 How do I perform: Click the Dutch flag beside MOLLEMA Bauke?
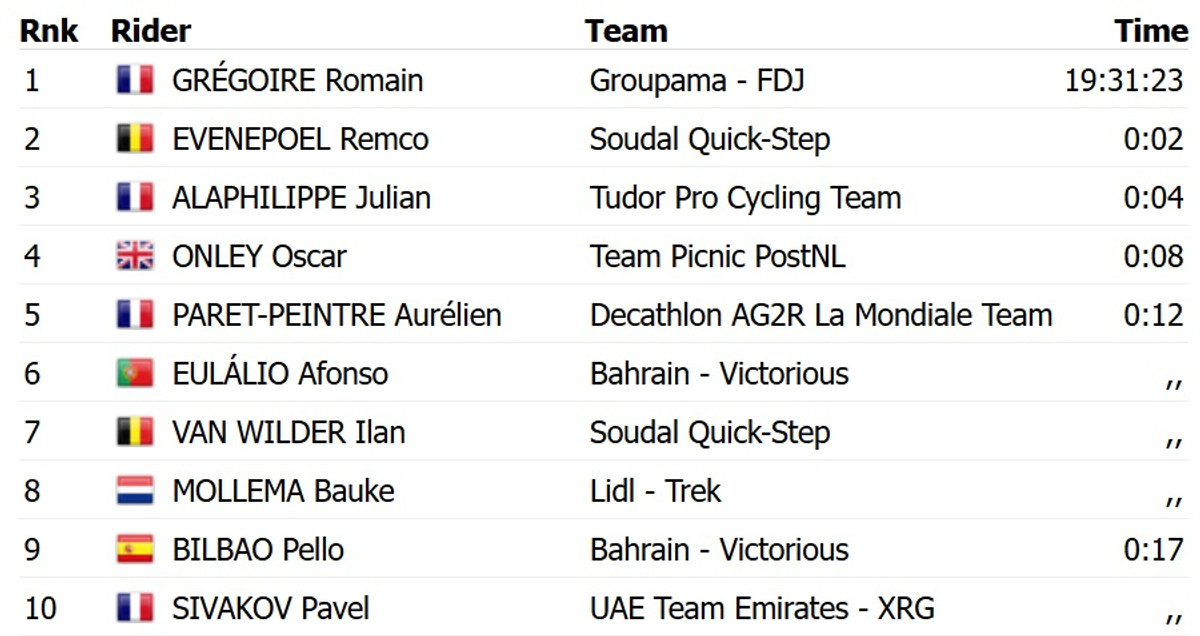click(135, 491)
